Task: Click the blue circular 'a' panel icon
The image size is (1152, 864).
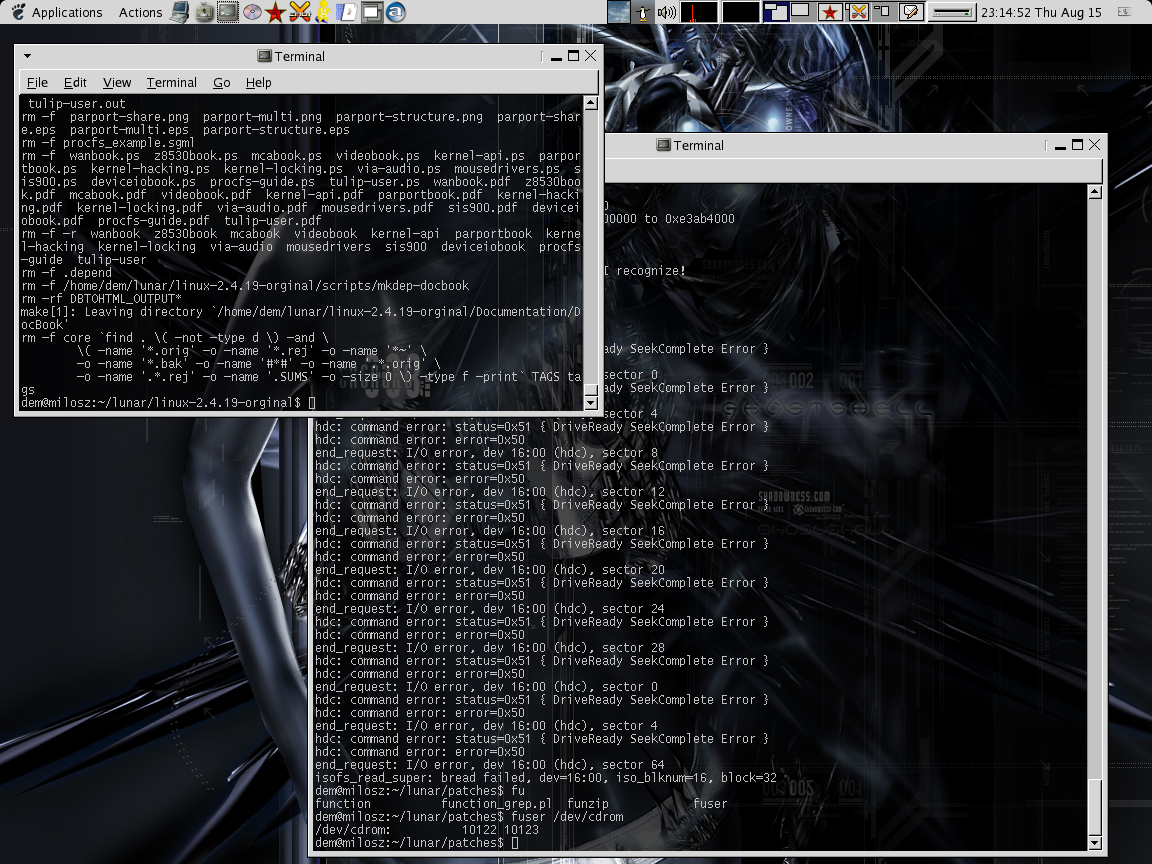Action: (396, 13)
